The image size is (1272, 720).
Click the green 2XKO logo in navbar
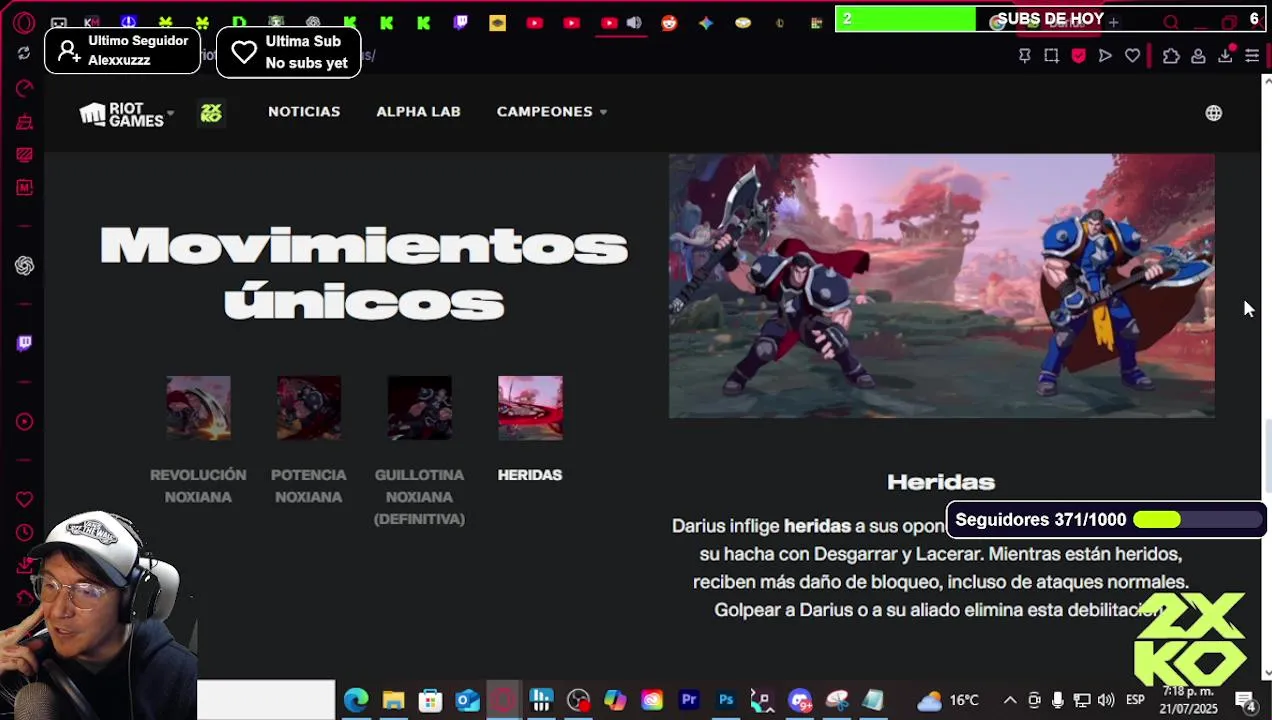tap(210, 114)
